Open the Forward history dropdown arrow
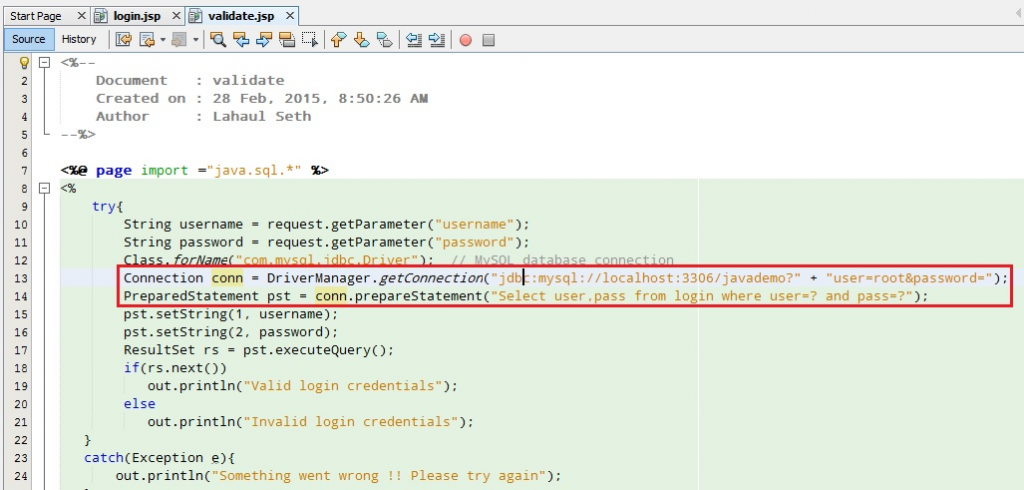The height and width of the screenshot is (490, 1024). 195,40
